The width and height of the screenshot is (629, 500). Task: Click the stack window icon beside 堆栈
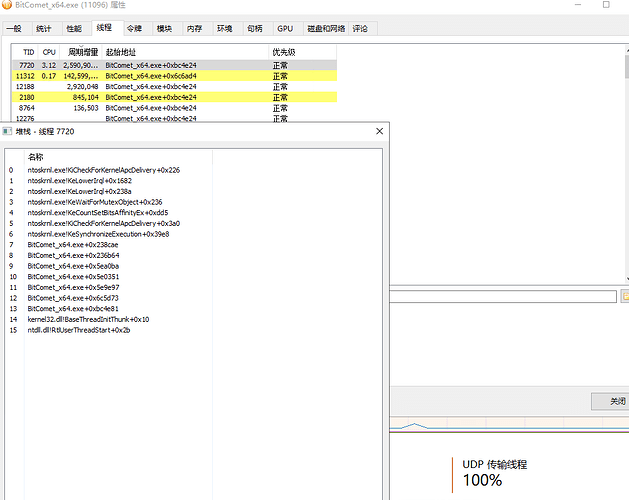click(x=7, y=131)
